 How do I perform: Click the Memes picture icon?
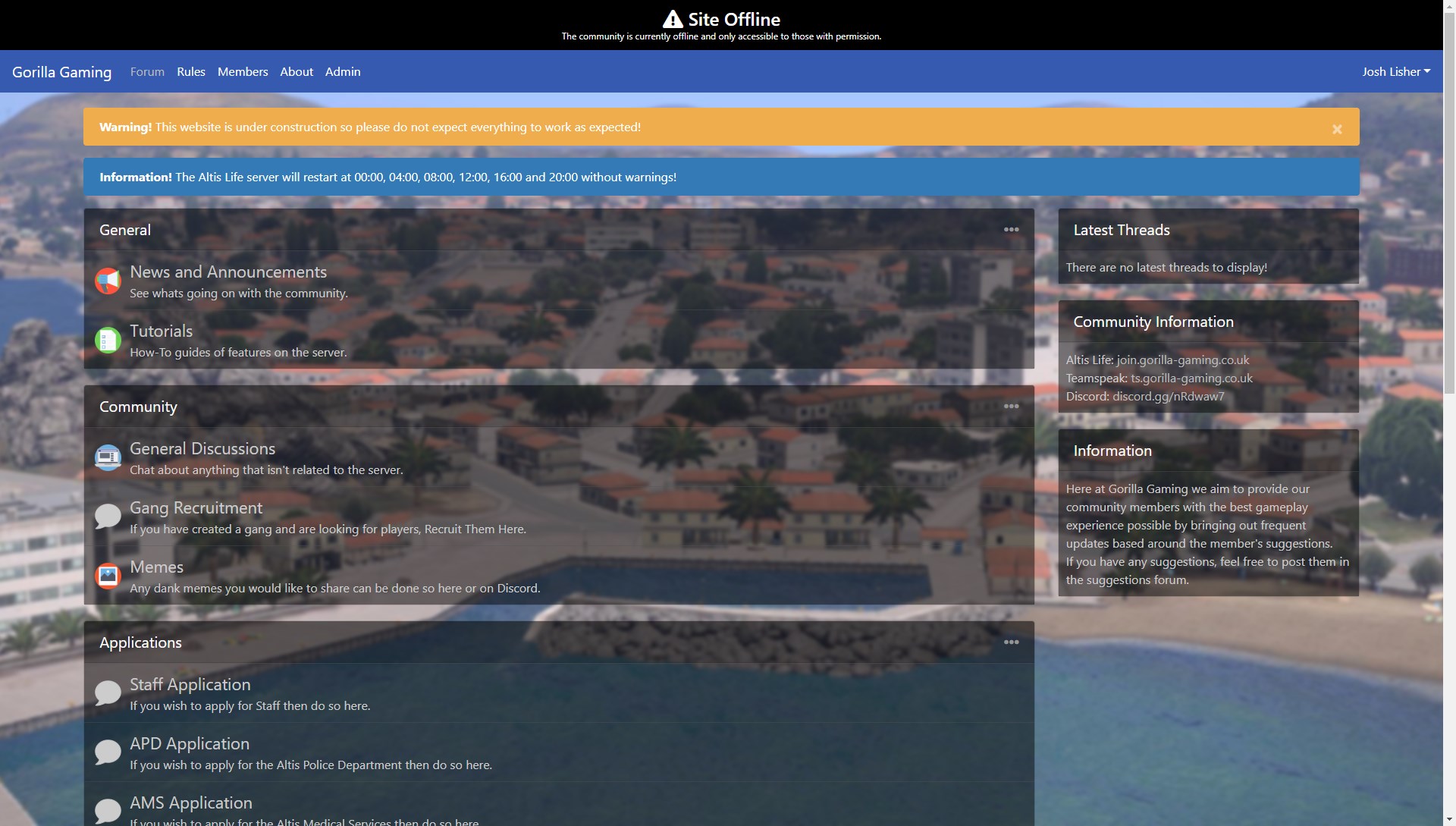[108, 576]
